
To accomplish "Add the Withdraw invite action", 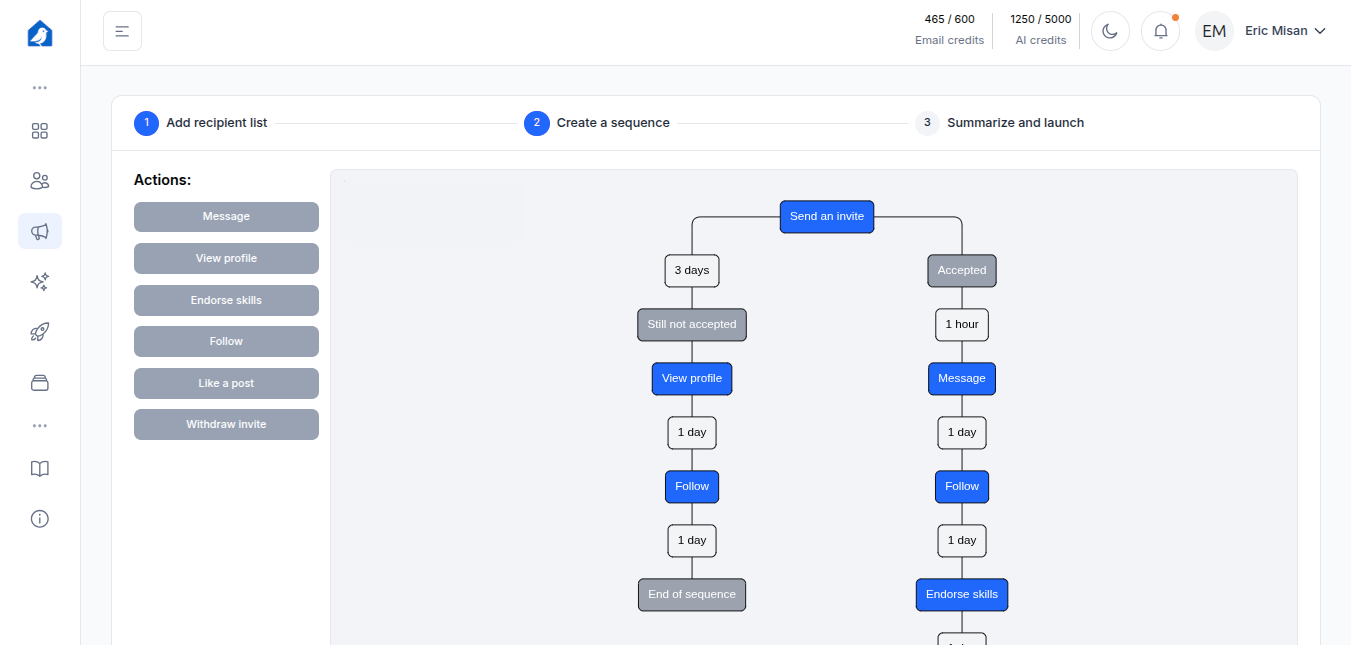I will click(x=226, y=424).
